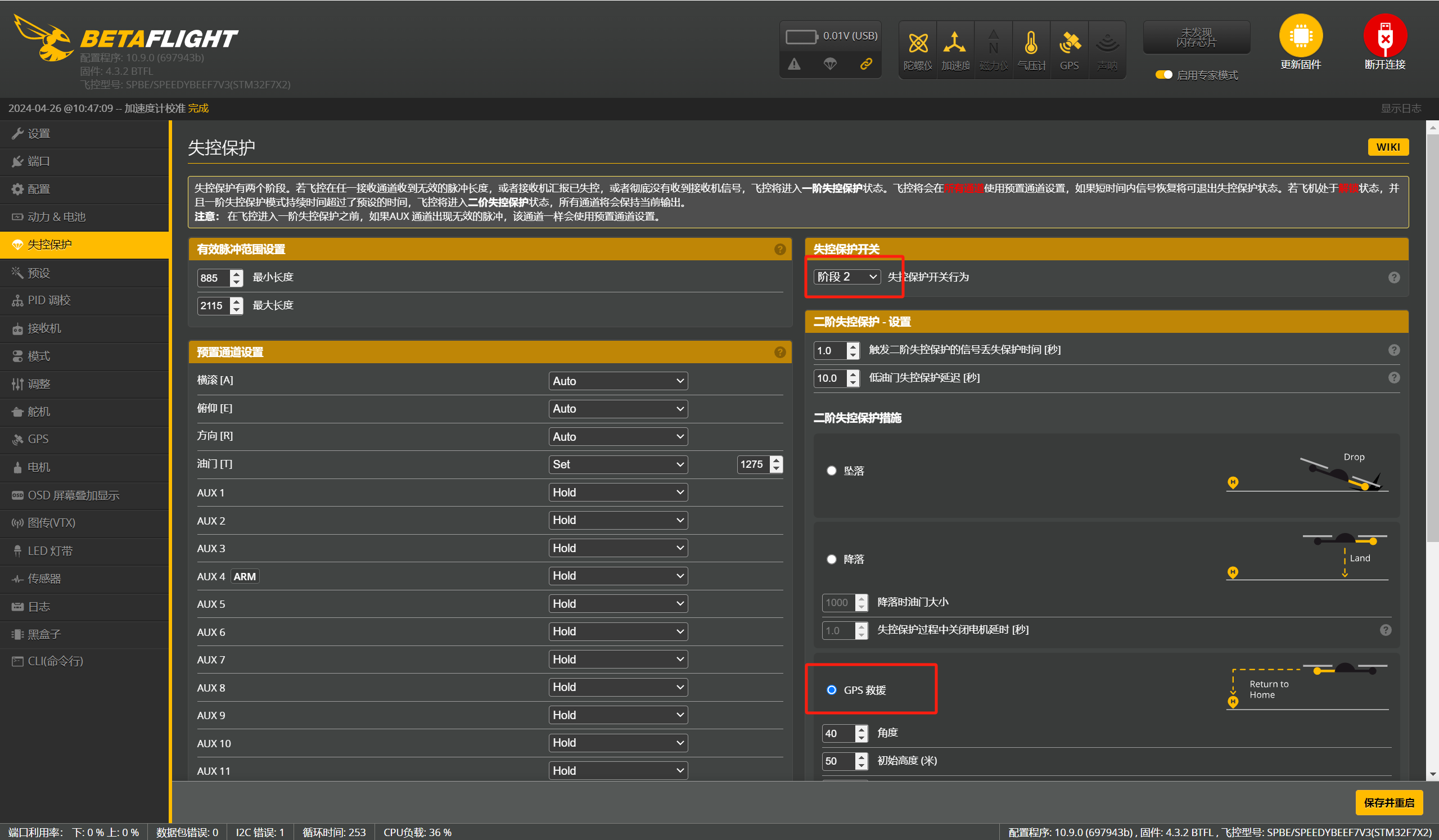The width and height of the screenshot is (1439, 840).
Task: Open the 模式 sidebar tab
Action: 84,356
